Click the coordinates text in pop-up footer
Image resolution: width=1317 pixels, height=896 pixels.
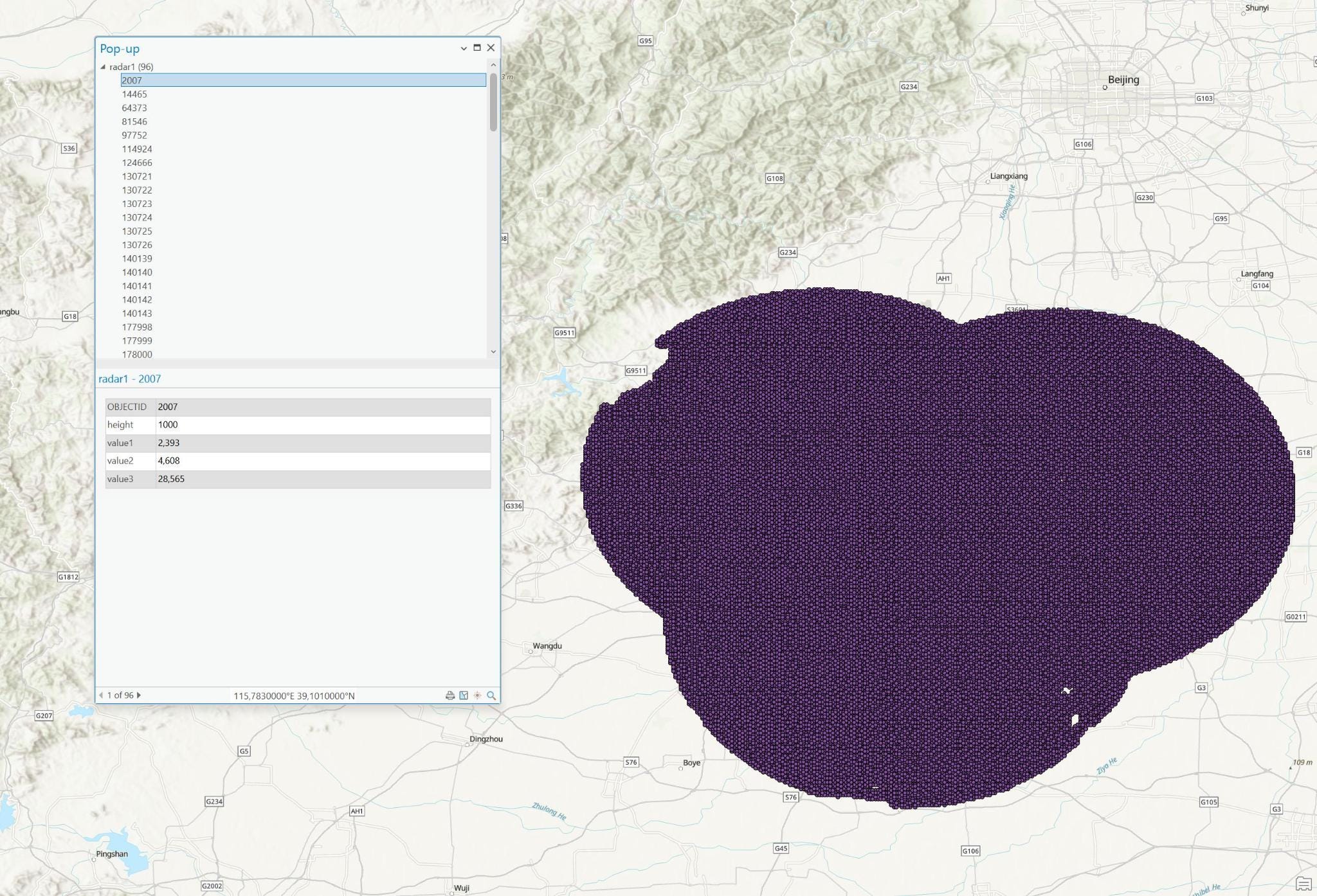[294, 696]
